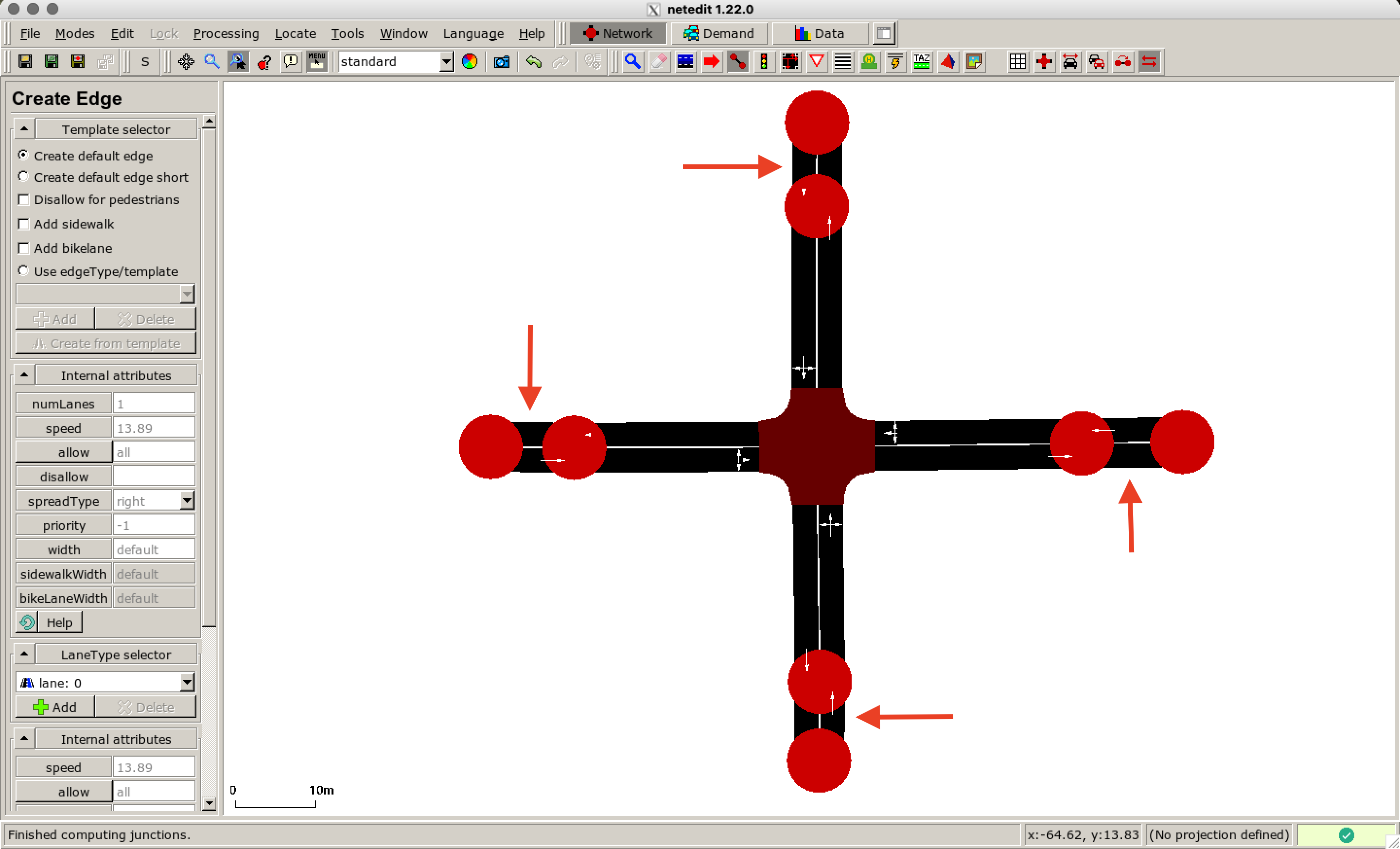This screenshot has height=849, width=1400.
Task: Click the LaneType Add button
Action: click(x=55, y=707)
